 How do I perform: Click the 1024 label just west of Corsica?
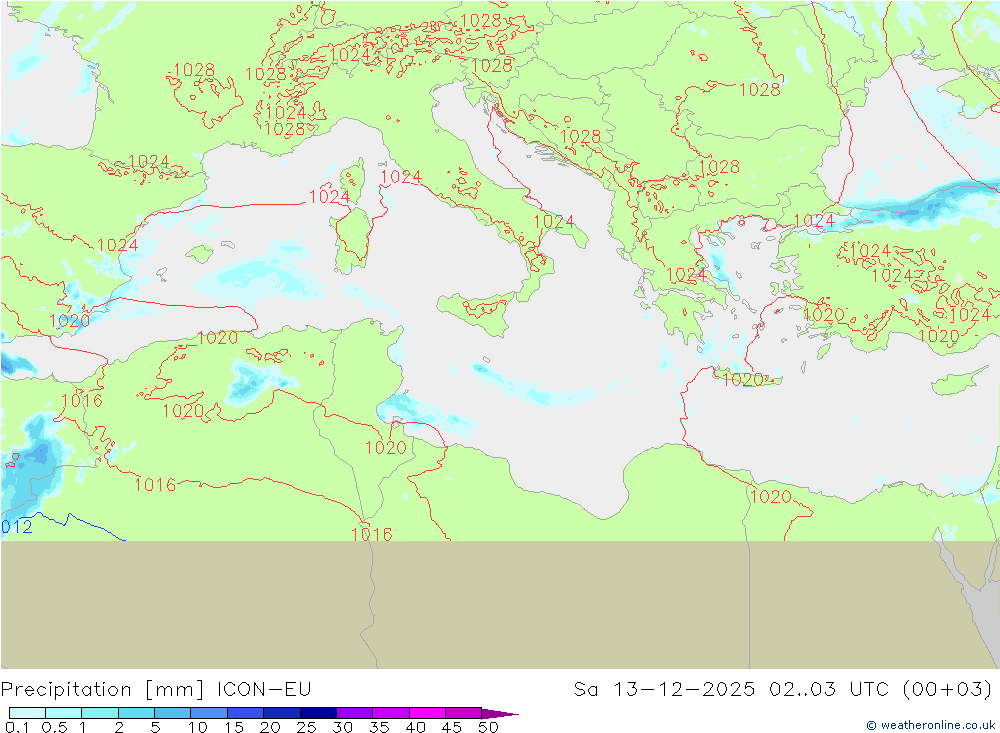click(330, 196)
